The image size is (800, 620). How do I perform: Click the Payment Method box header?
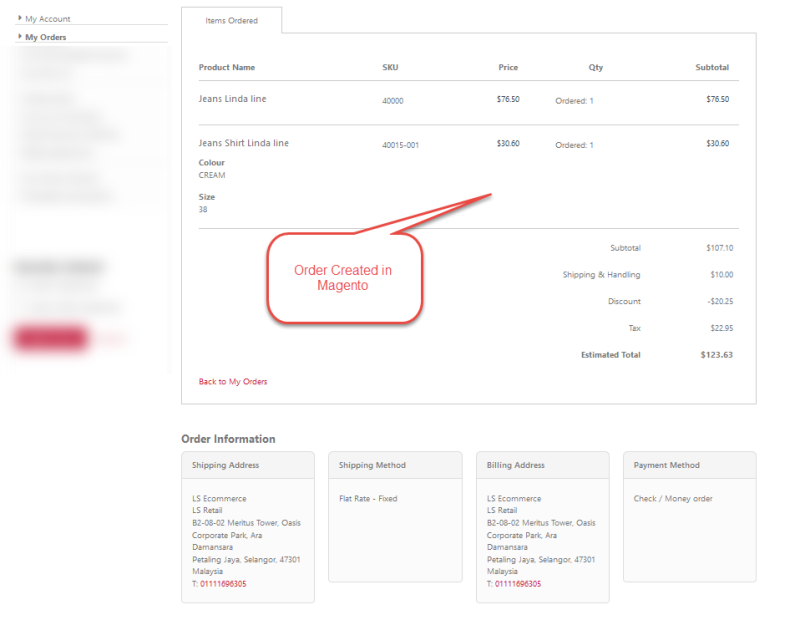click(x=690, y=465)
